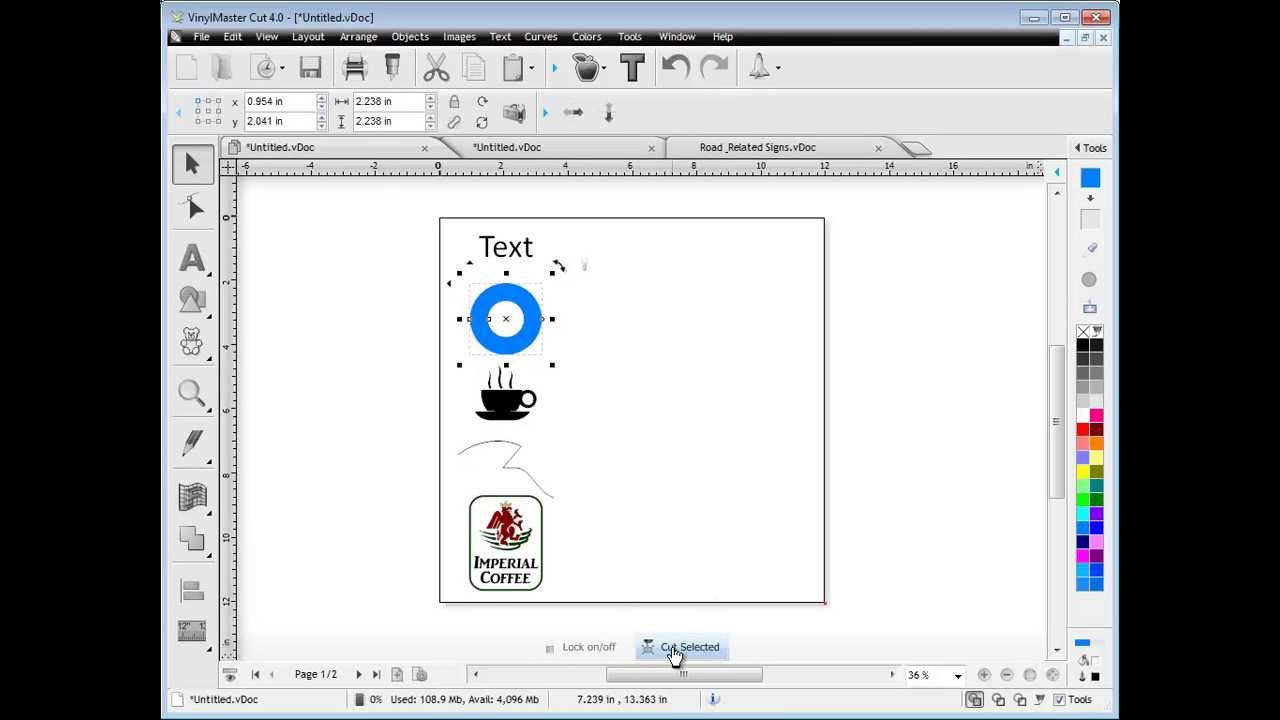
Task: Click the vertical arrow mirror icon
Action: click(608, 112)
